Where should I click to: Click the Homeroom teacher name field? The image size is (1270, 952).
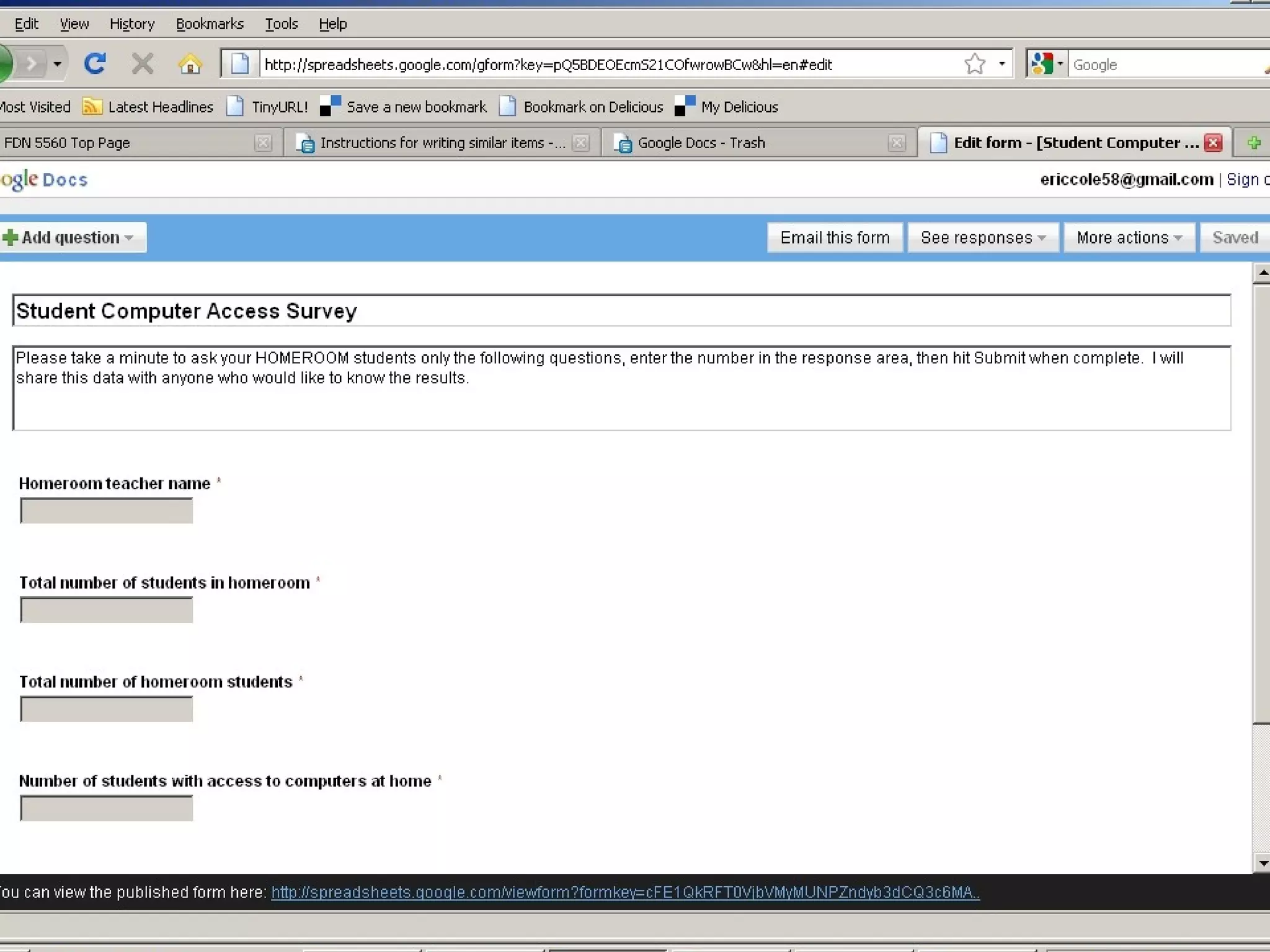pos(107,511)
